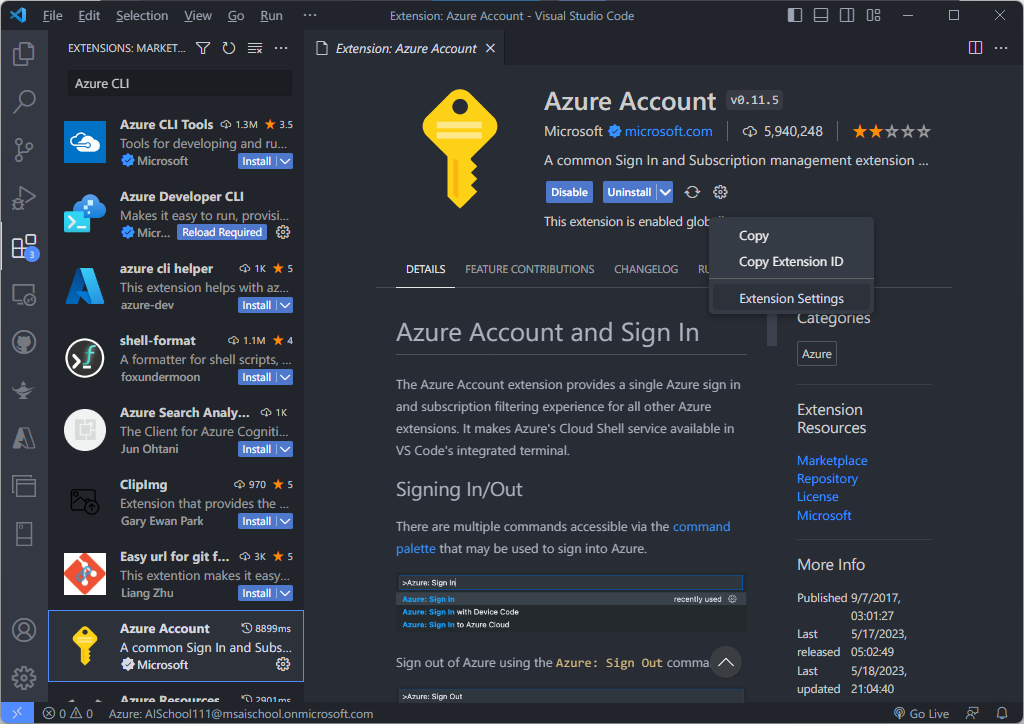Screen dimensions: 1024x724
Task: Close the Azure Account extension tab
Action: [490, 48]
